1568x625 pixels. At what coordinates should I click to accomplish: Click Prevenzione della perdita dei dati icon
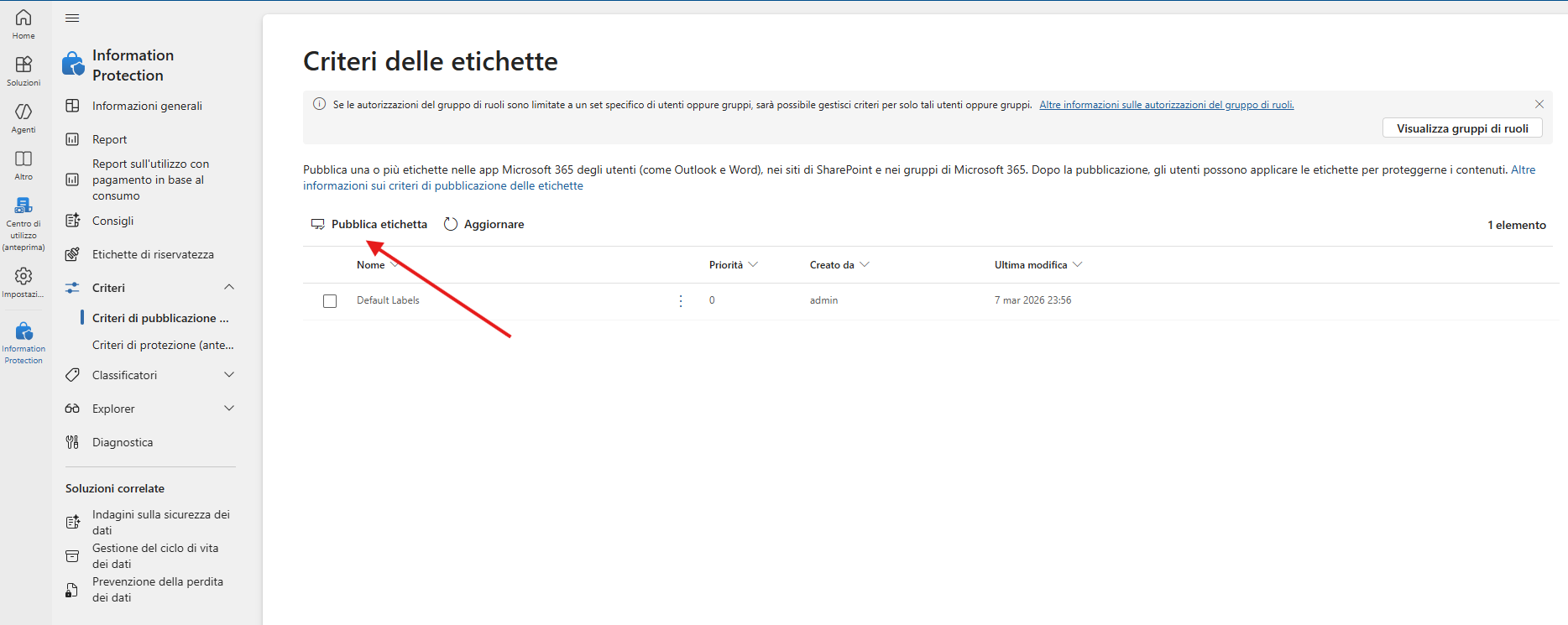pyautogui.click(x=72, y=590)
